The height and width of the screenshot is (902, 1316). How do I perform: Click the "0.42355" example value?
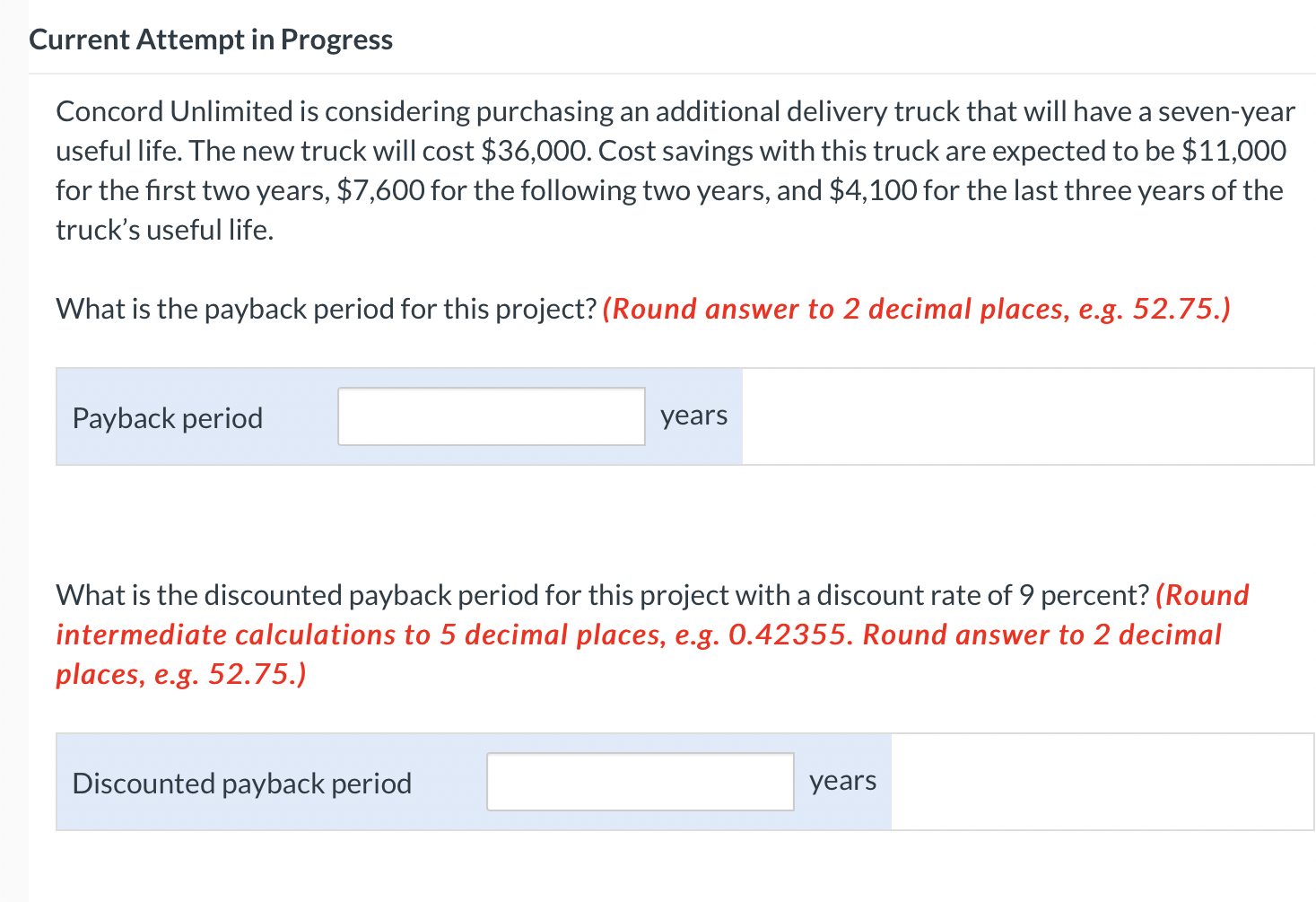(x=788, y=635)
